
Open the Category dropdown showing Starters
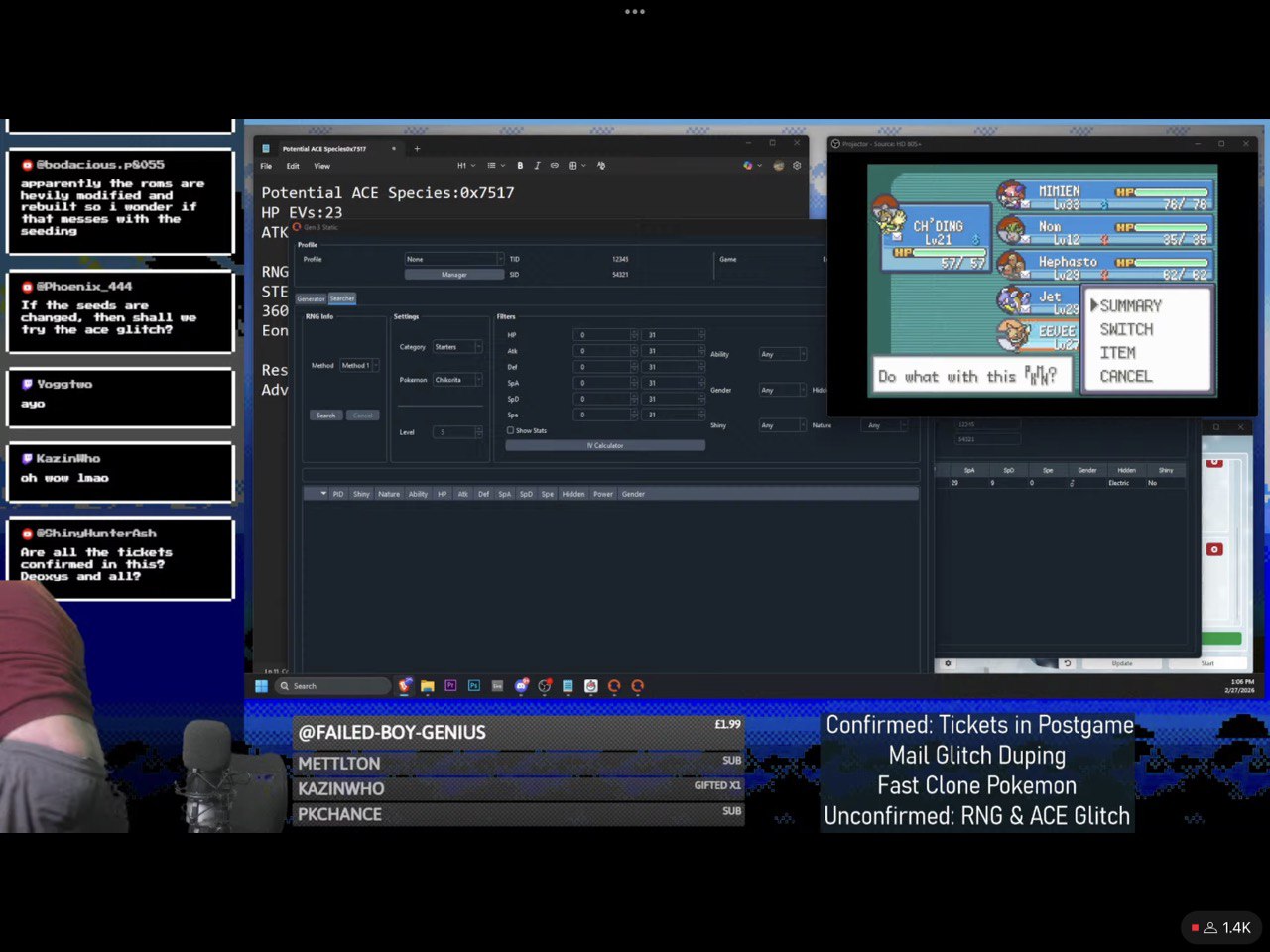coord(457,347)
